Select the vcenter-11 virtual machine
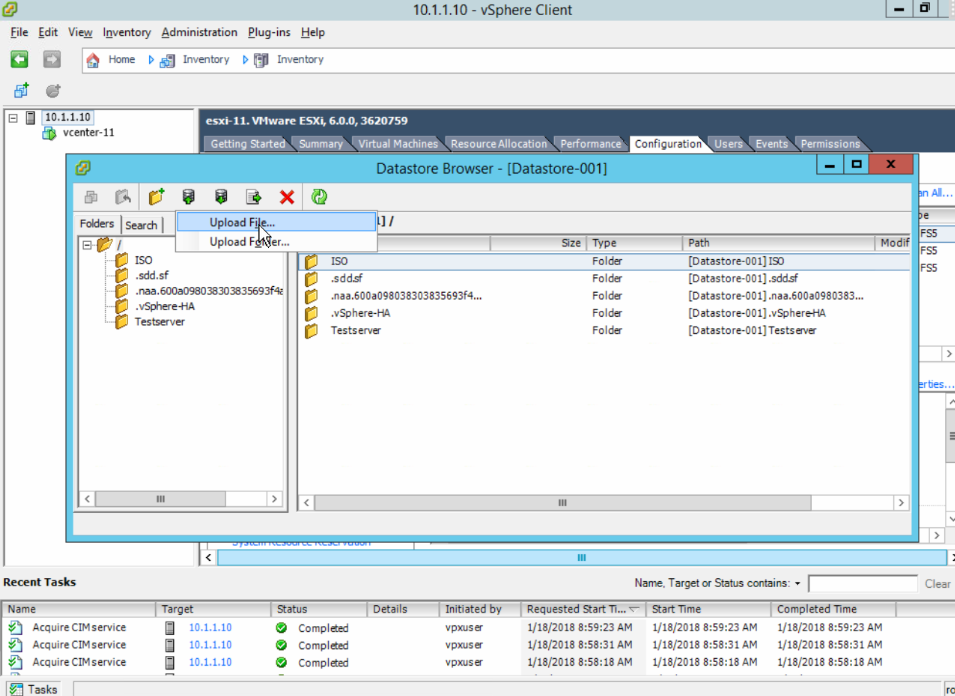955x696 pixels. click(x=88, y=133)
